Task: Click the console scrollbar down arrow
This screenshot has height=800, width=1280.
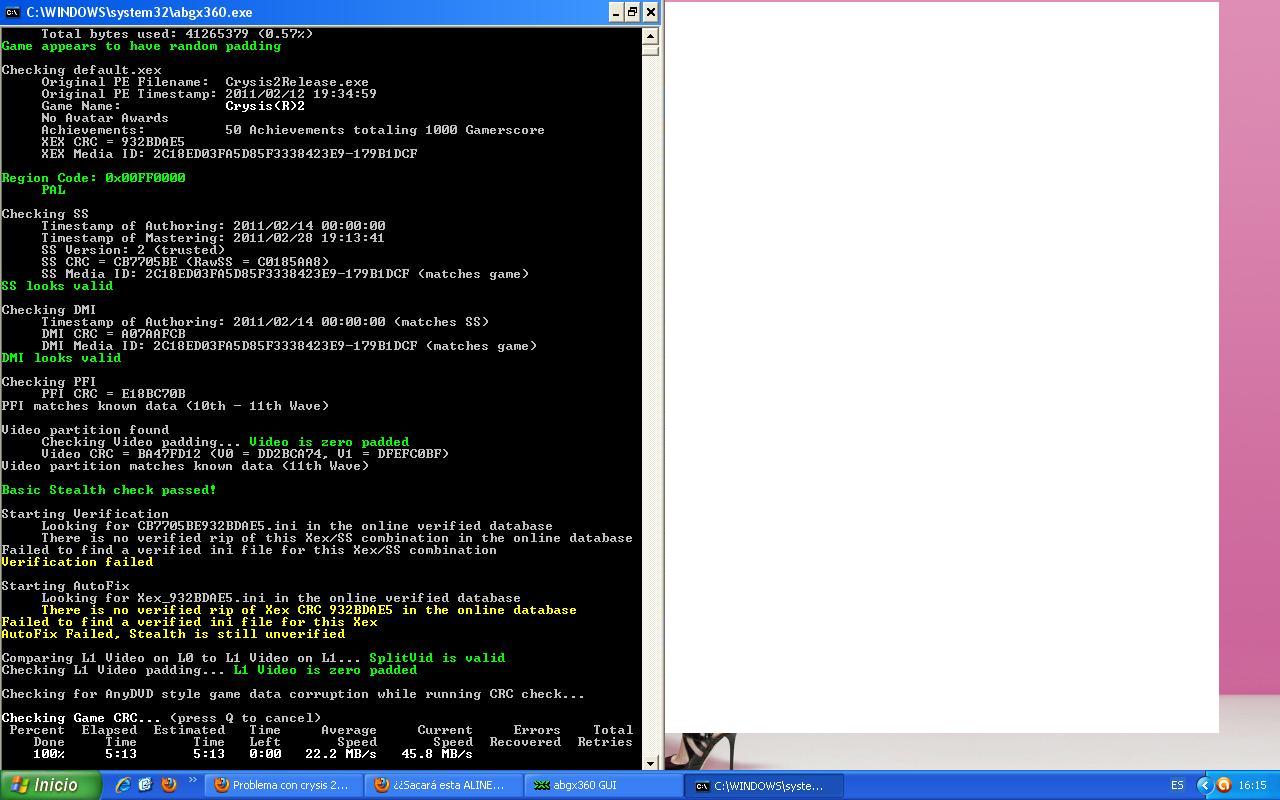Action: (650, 763)
